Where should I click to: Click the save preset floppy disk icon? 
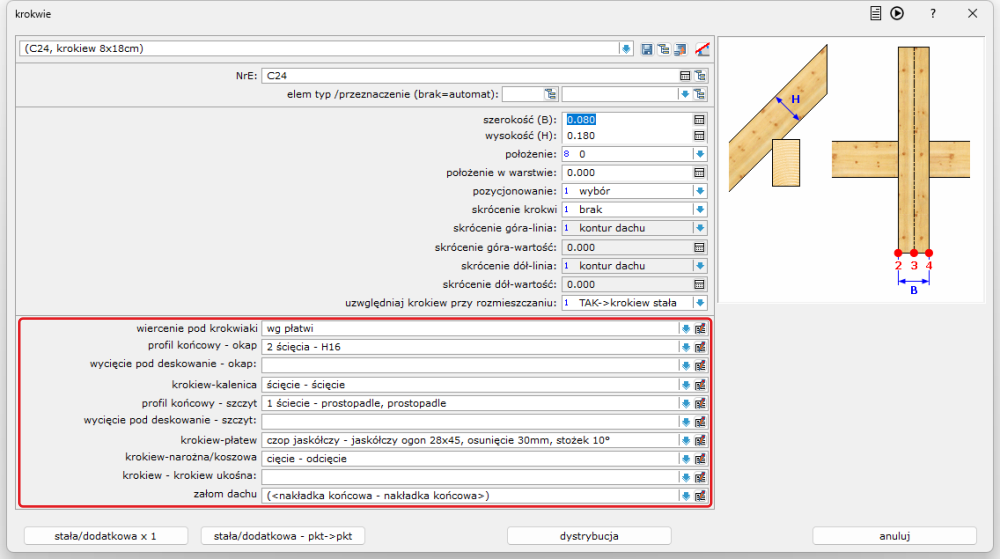(x=647, y=48)
